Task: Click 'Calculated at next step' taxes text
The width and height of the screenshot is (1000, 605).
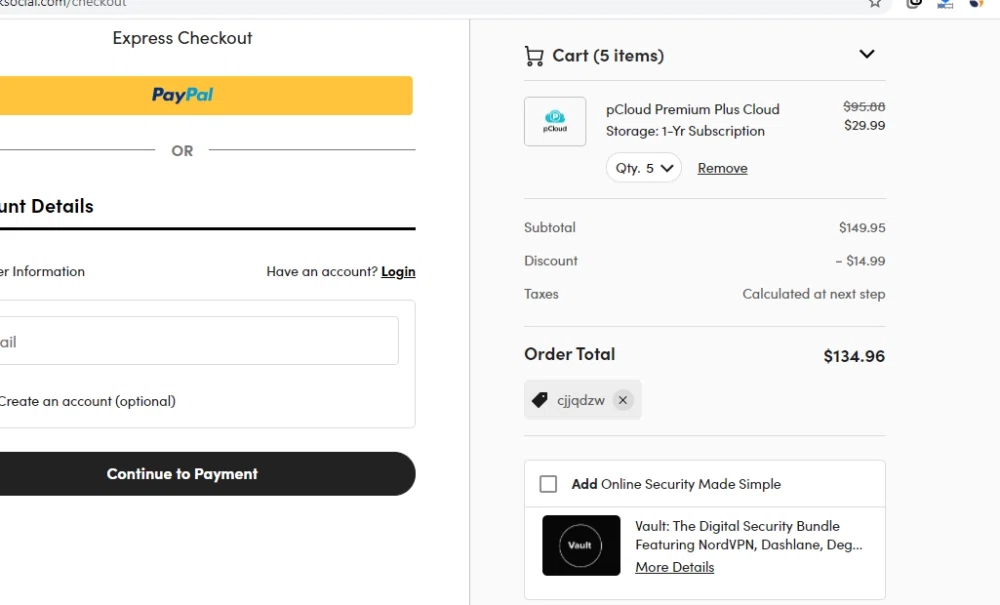Action: (813, 294)
